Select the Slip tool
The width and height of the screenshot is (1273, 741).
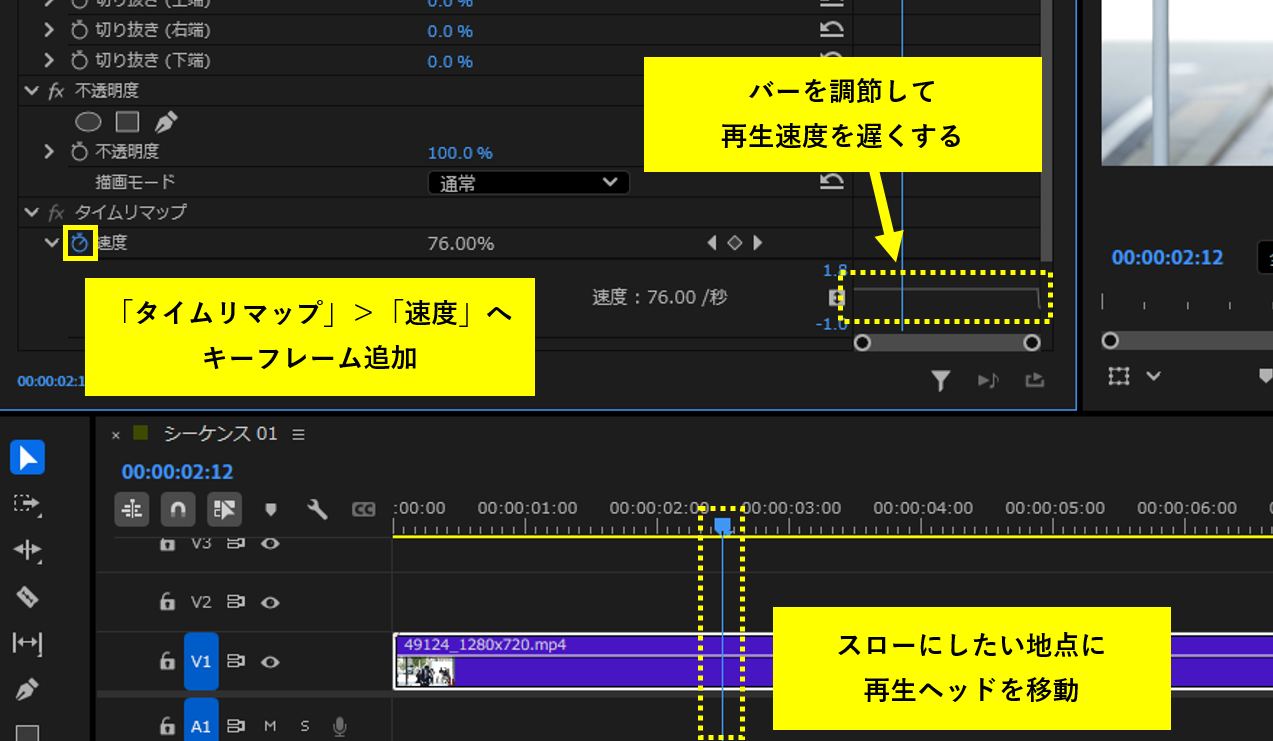click(x=27, y=644)
